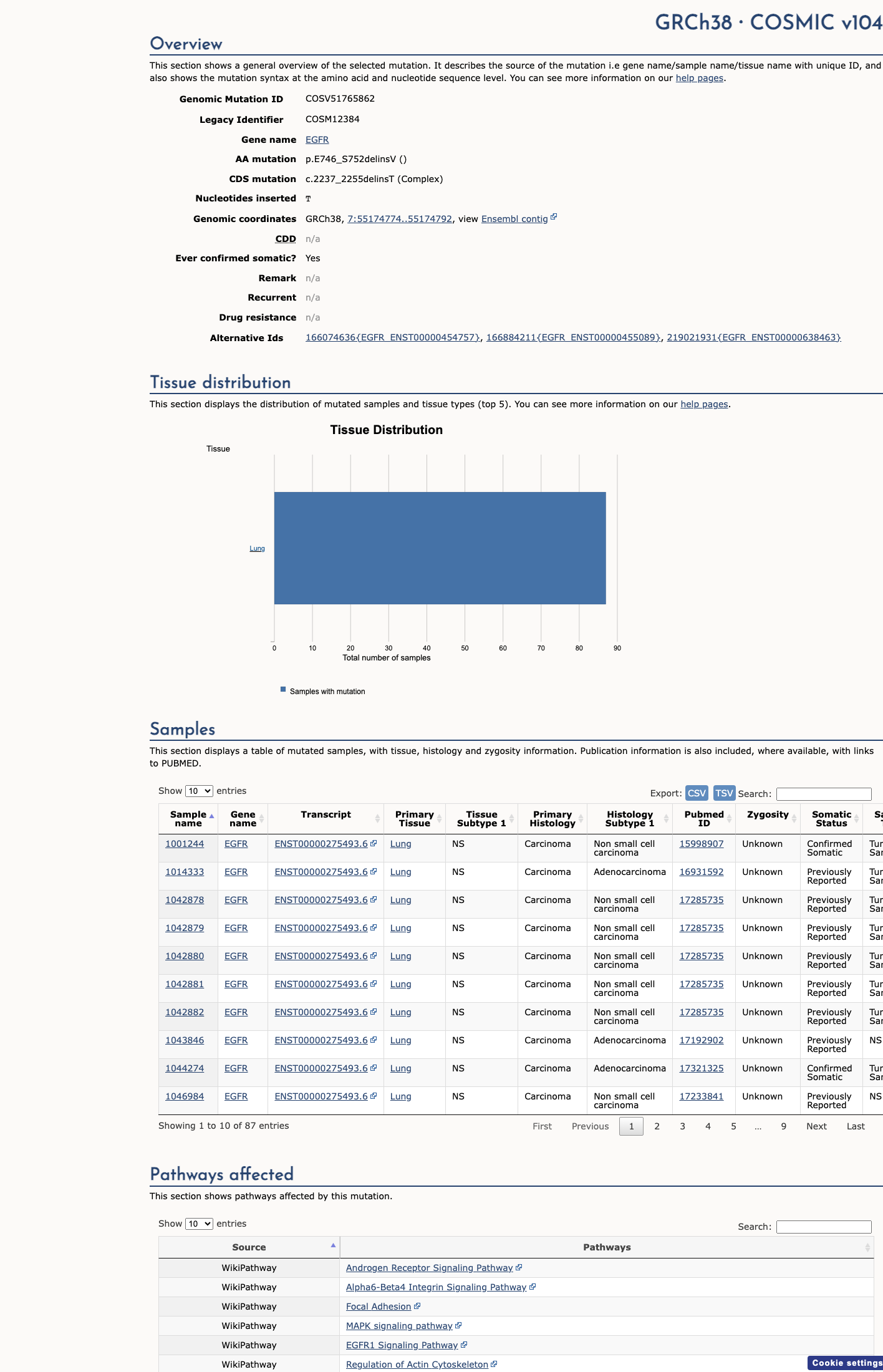Image resolution: width=883 pixels, height=1372 pixels.
Task: Open help pages link in Tissue distribution section
Action: [704, 404]
